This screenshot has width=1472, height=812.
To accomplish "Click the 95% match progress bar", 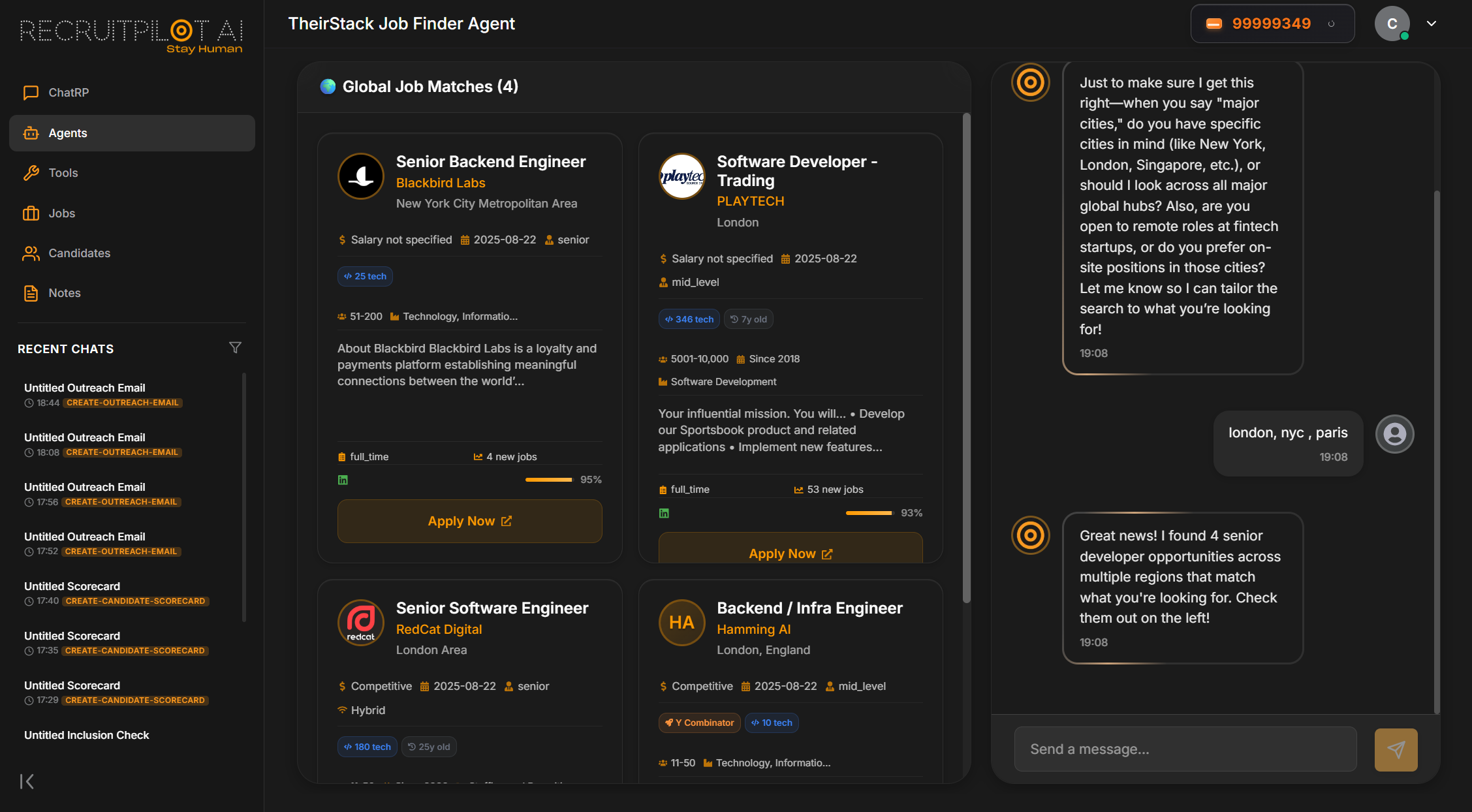I will (549, 480).
